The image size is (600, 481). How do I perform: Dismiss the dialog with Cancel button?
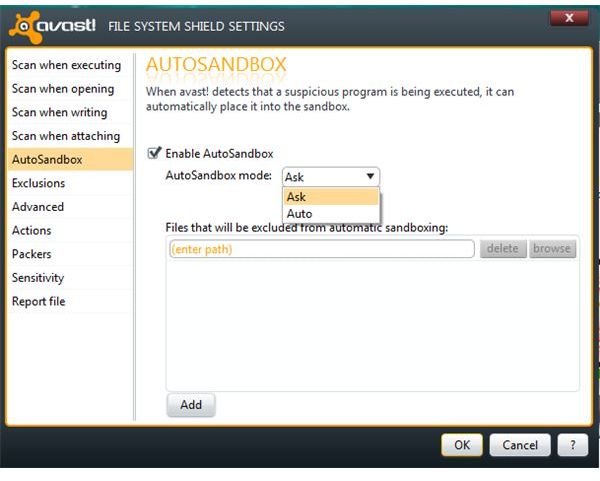(520, 445)
